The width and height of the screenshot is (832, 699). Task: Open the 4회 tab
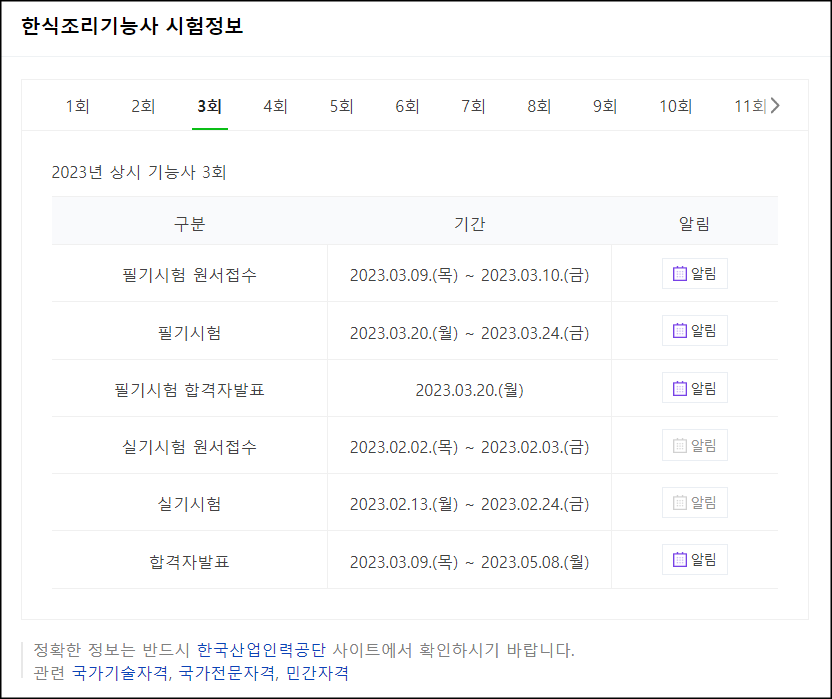pyautogui.click(x=275, y=106)
